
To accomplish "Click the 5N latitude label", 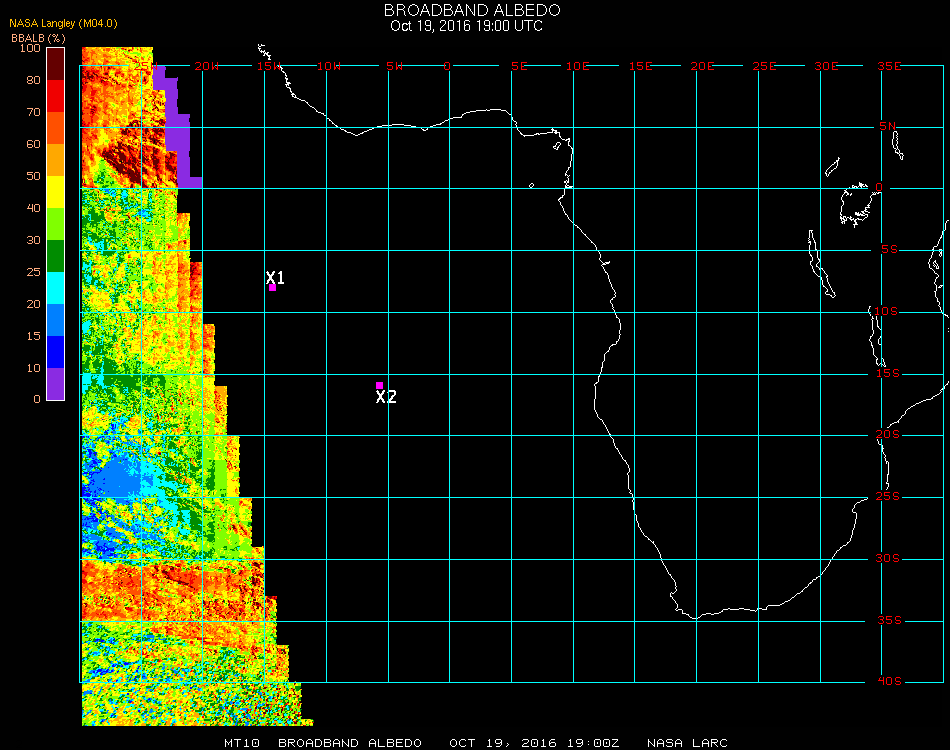I will point(888,126).
